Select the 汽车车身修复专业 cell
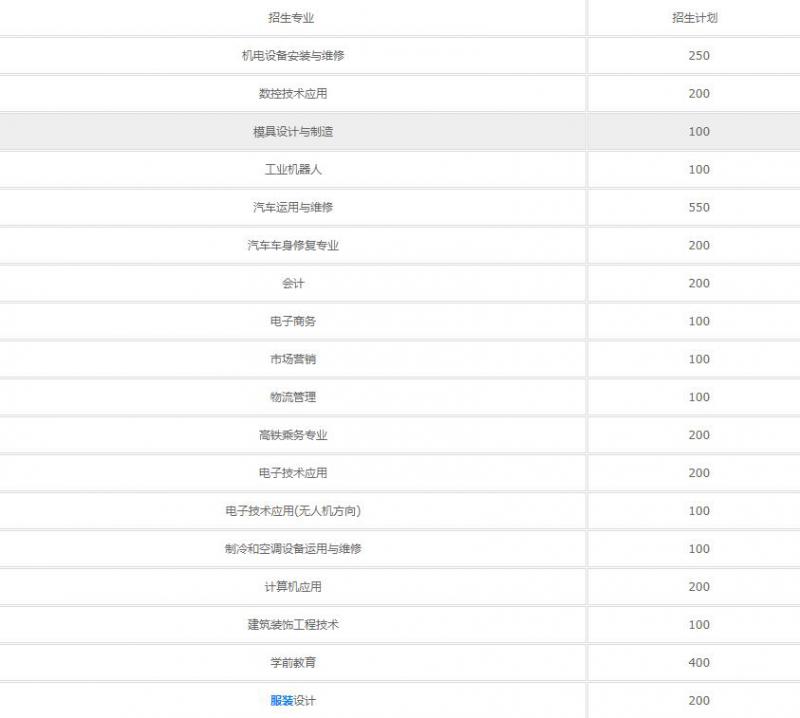The width and height of the screenshot is (800, 718). (292, 246)
